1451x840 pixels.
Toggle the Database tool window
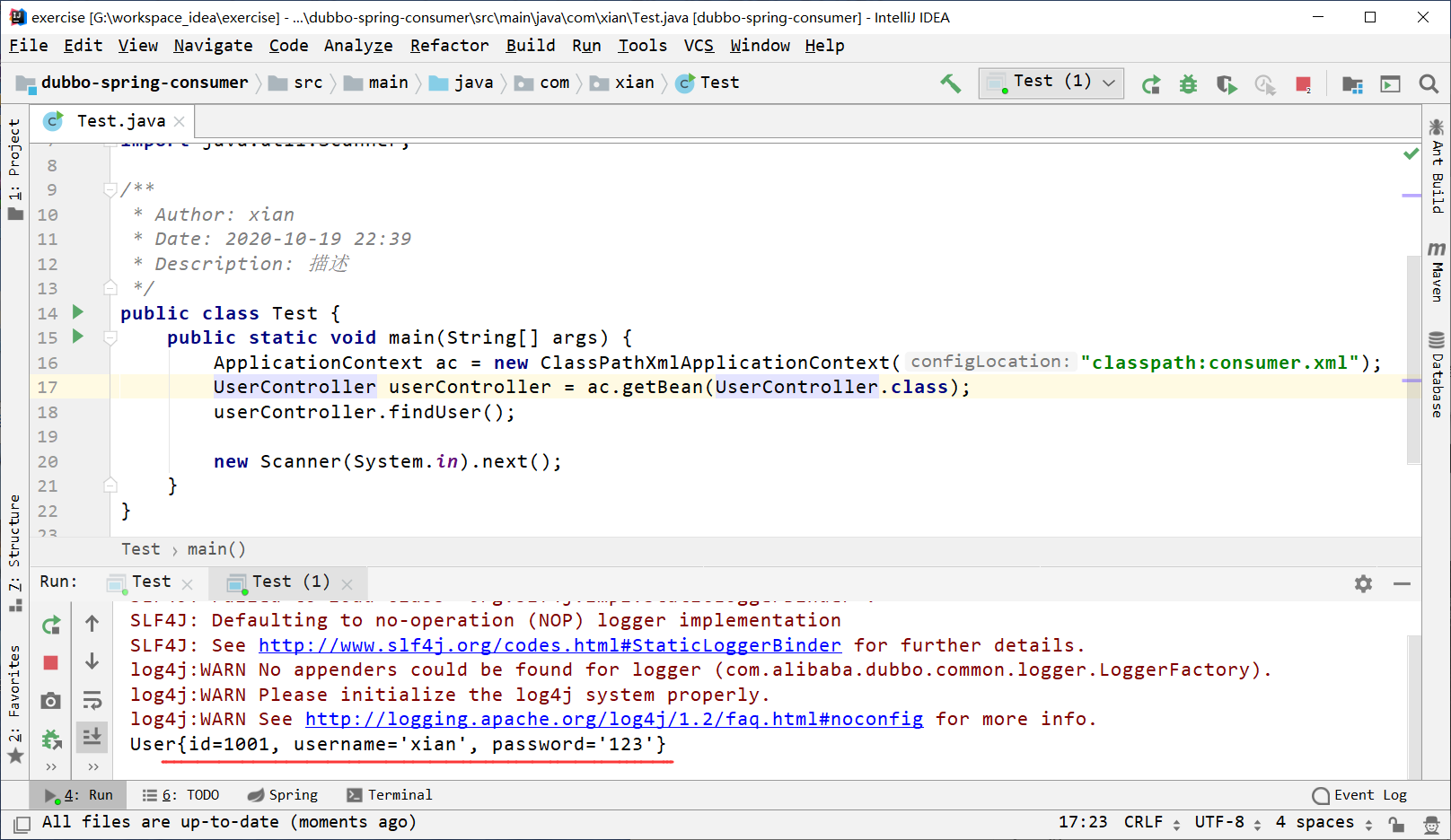tap(1437, 375)
